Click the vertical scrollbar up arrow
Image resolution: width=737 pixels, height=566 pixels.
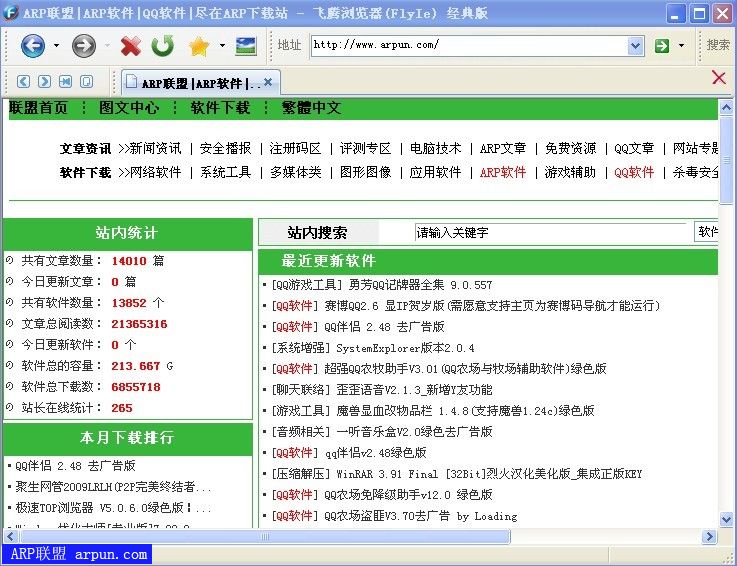[726, 108]
